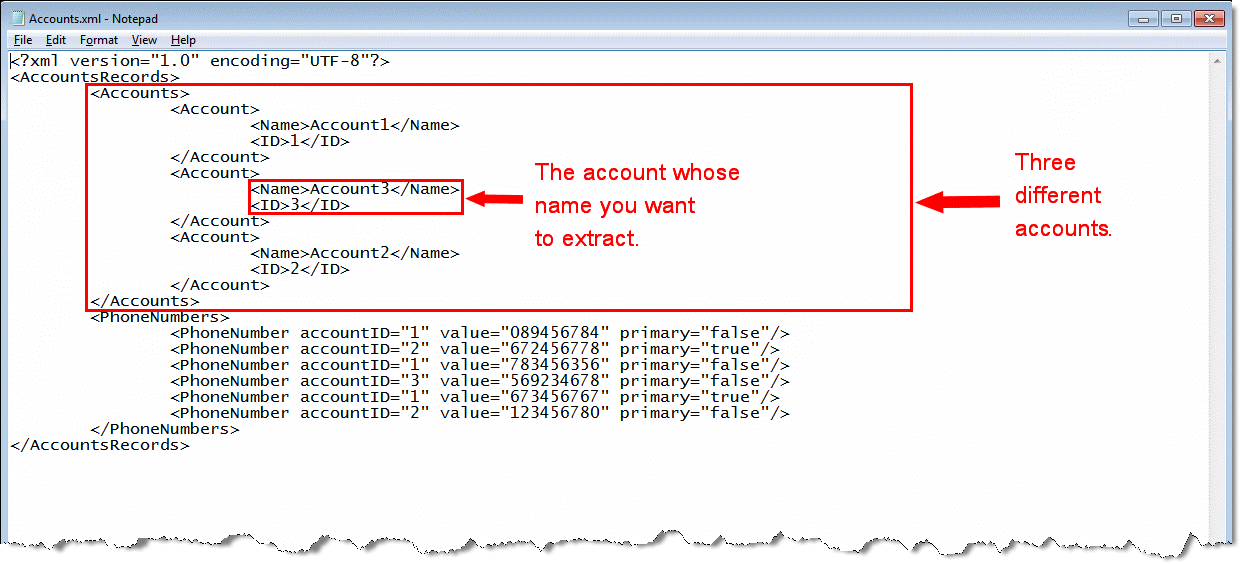Click the vertical scrollbar up arrow
The image size is (1240, 564).
click(x=1217, y=62)
